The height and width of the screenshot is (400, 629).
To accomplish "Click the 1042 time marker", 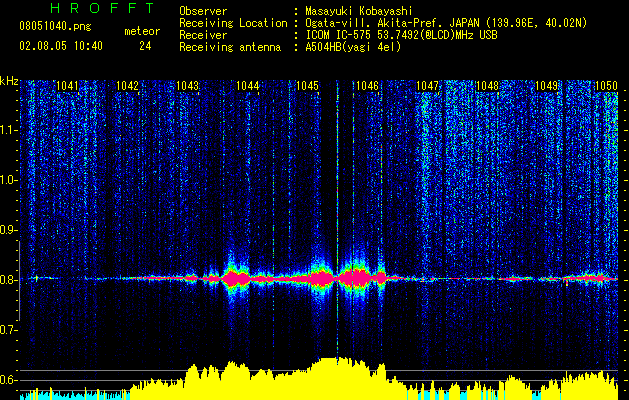I will pos(127,86).
